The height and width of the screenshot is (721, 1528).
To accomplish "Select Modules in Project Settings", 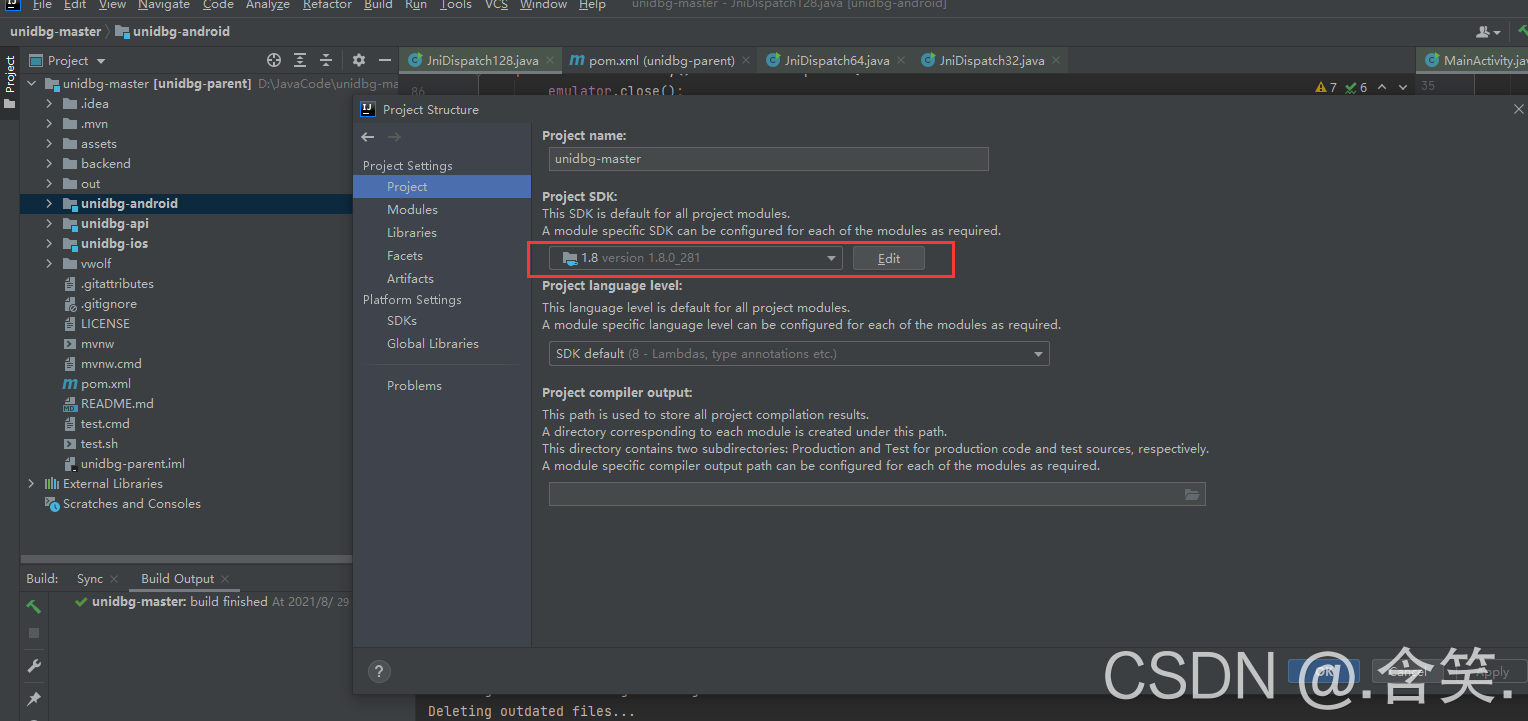I will coord(412,210).
